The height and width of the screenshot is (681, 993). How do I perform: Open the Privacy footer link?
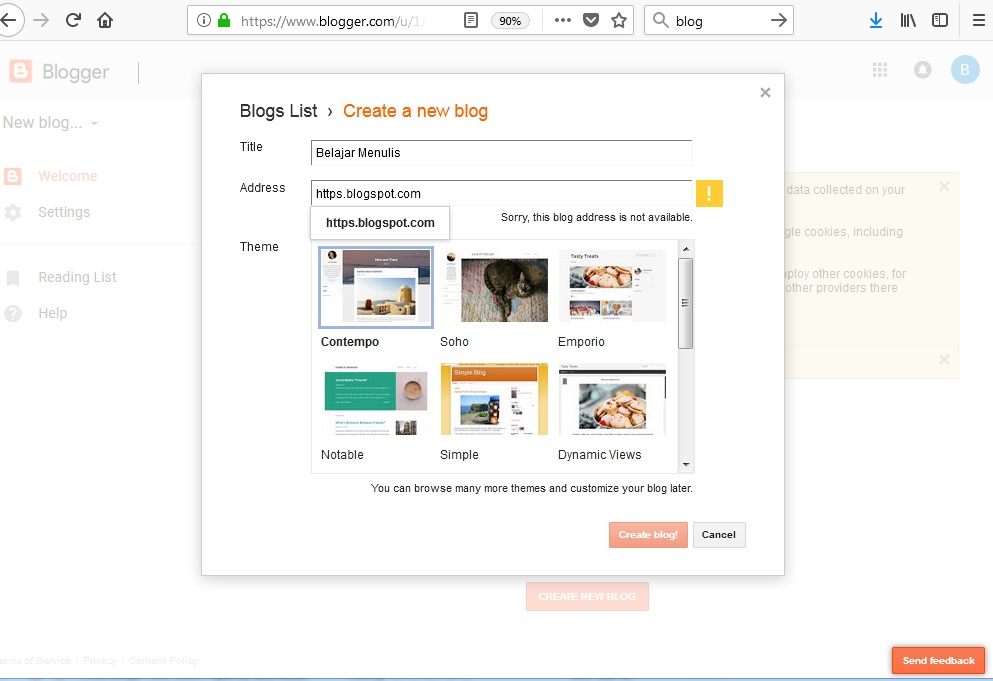coord(100,661)
